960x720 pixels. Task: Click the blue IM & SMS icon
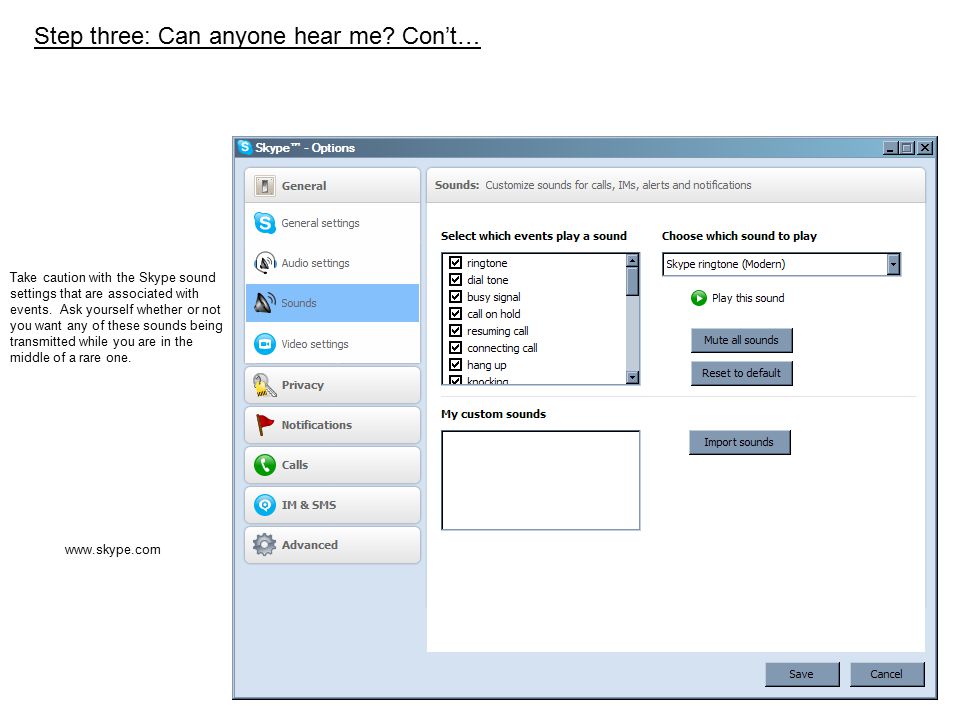tap(264, 505)
